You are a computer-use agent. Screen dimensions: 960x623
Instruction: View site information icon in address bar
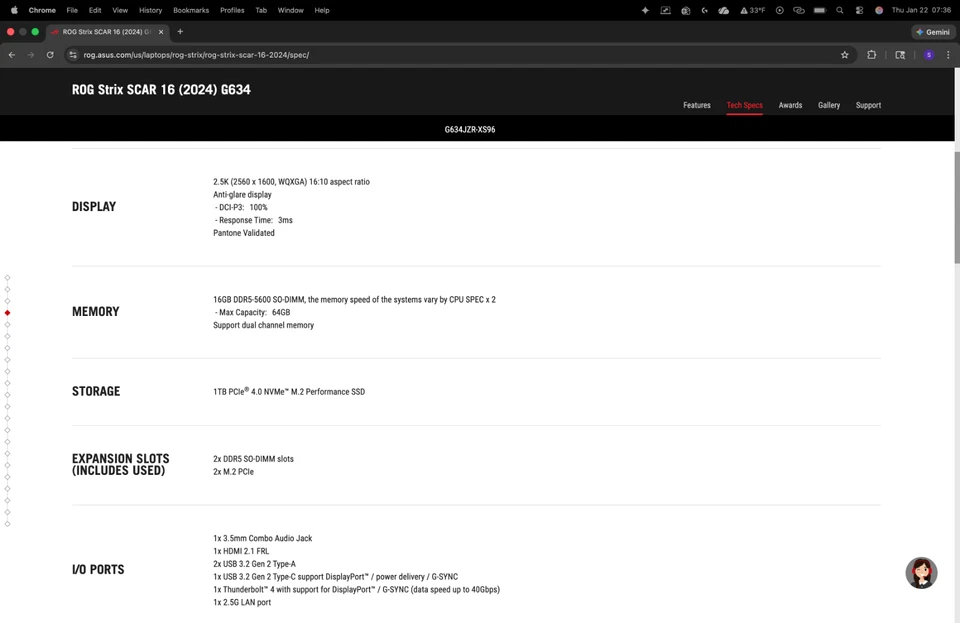(x=73, y=55)
